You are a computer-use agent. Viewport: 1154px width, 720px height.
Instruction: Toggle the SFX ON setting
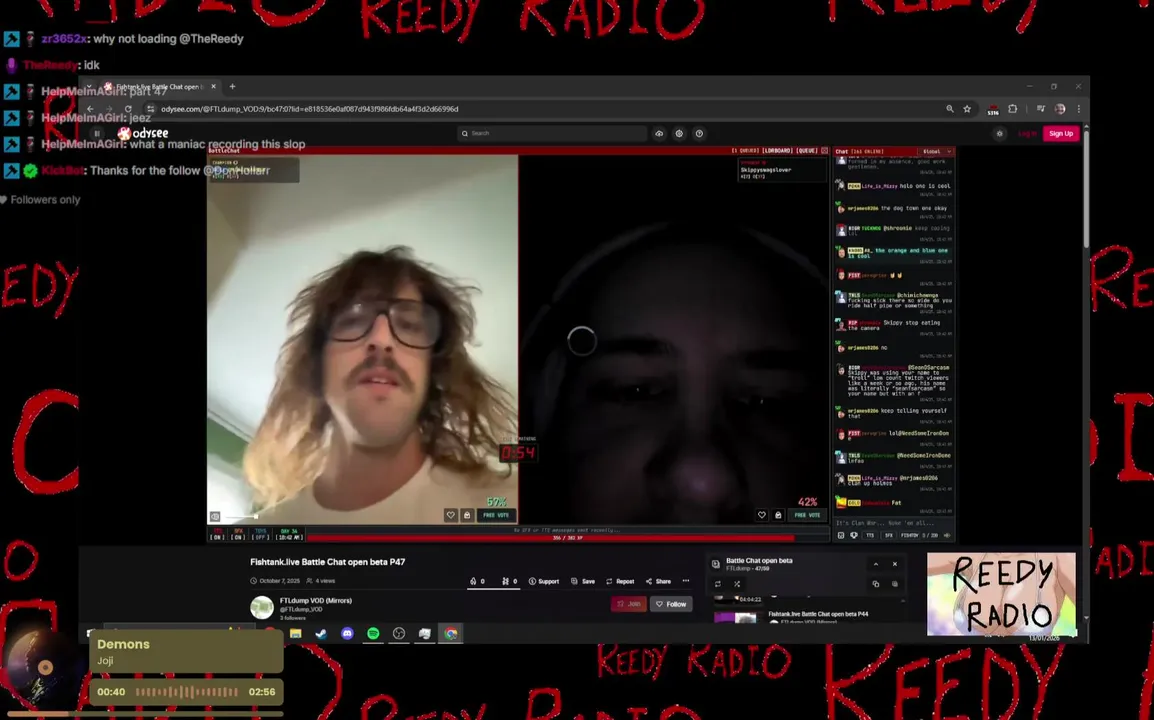click(238, 534)
